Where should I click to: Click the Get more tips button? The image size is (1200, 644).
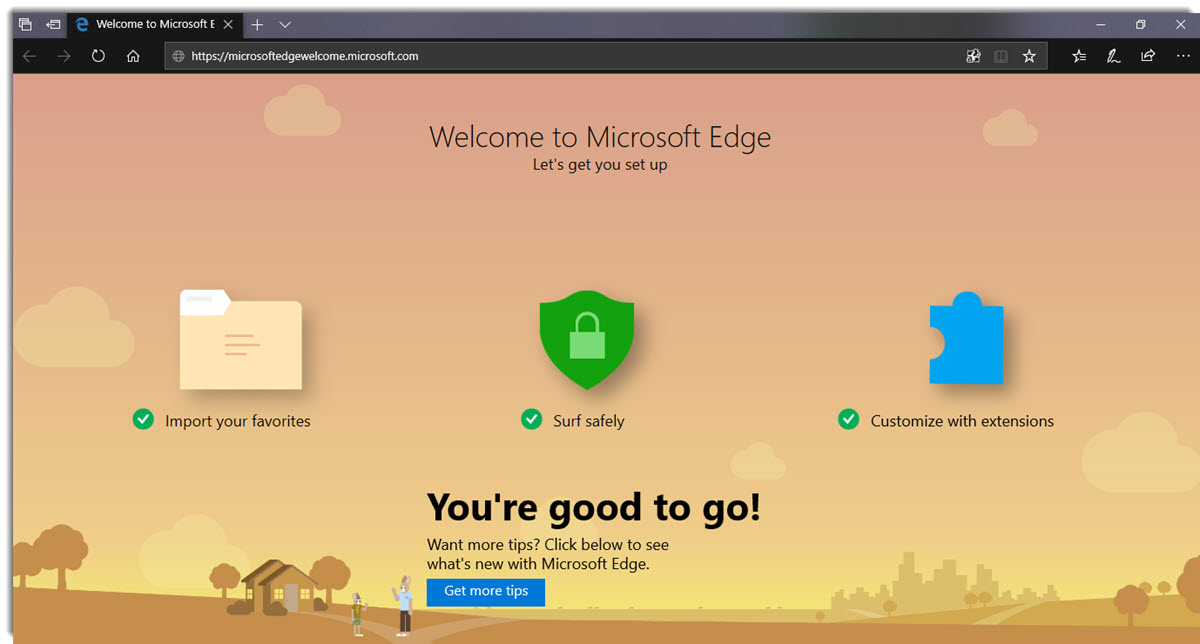486,591
